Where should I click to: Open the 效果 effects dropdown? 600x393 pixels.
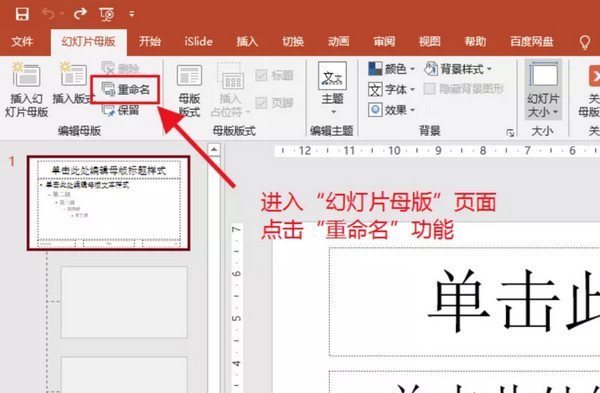point(391,110)
